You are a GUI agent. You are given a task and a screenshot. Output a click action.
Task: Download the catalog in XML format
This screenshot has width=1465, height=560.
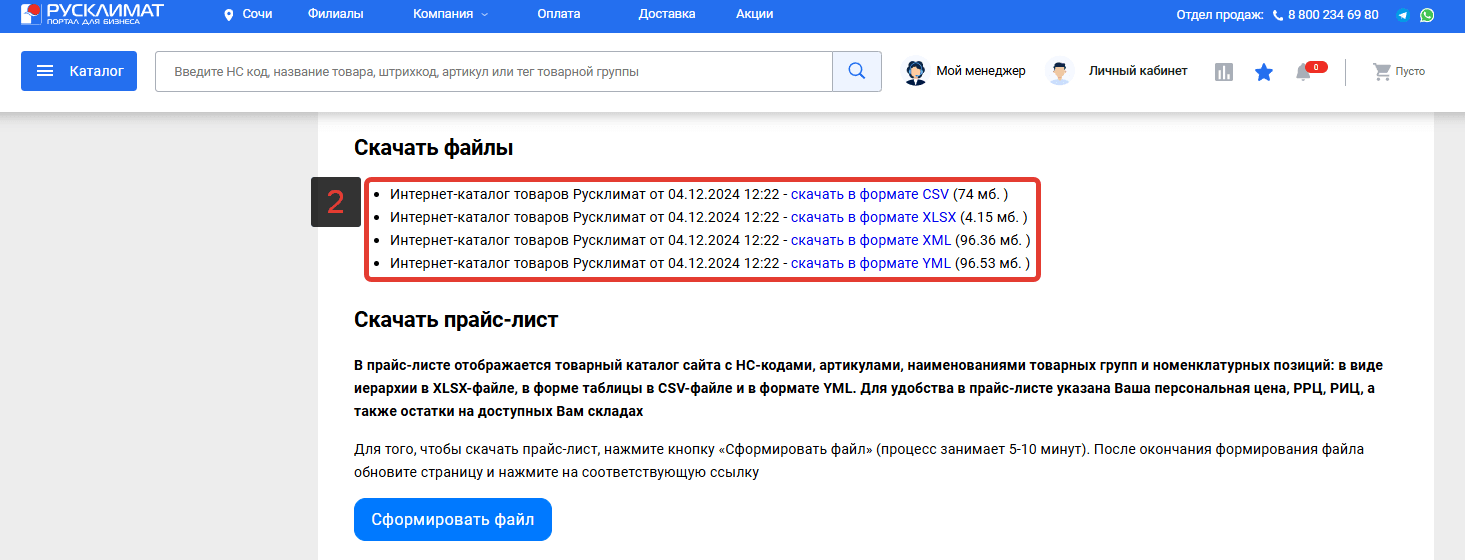coord(871,240)
